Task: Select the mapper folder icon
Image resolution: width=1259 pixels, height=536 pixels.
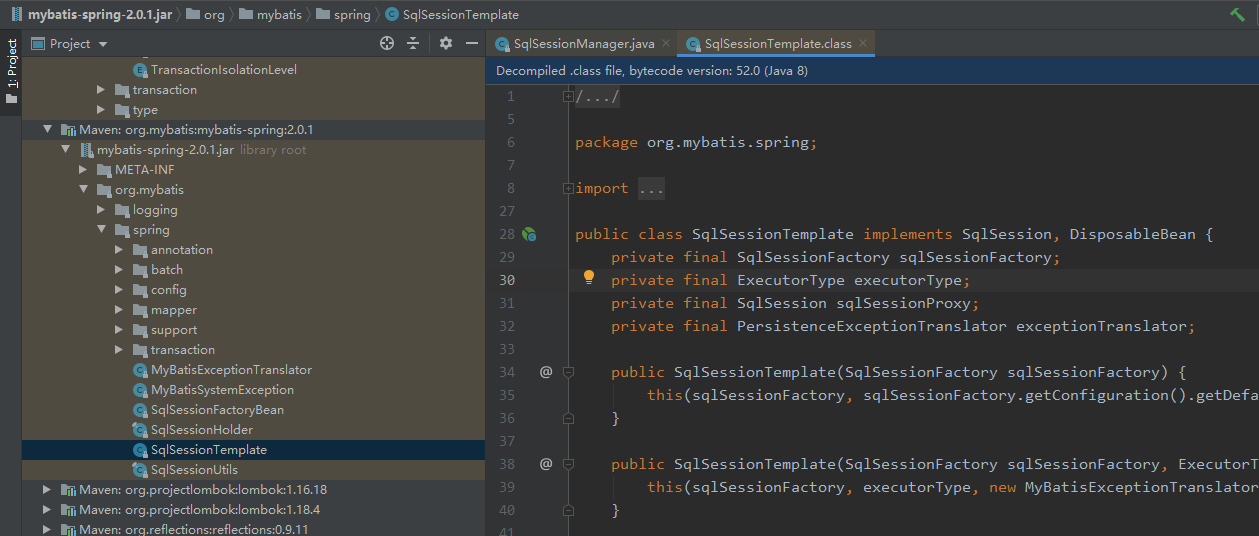Action: point(140,310)
